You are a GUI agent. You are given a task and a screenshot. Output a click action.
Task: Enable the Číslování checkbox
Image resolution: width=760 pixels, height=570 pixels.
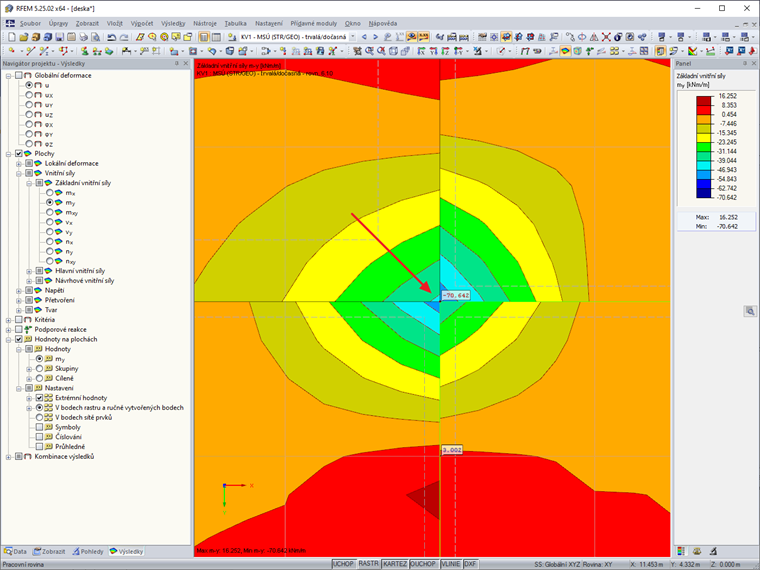[x=40, y=437]
